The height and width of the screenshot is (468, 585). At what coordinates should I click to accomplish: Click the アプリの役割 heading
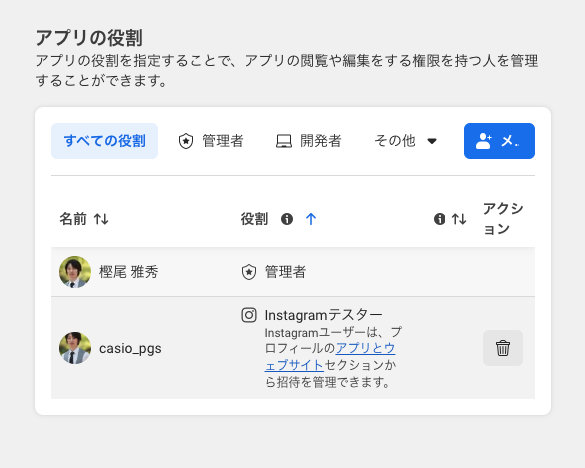point(89,38)
